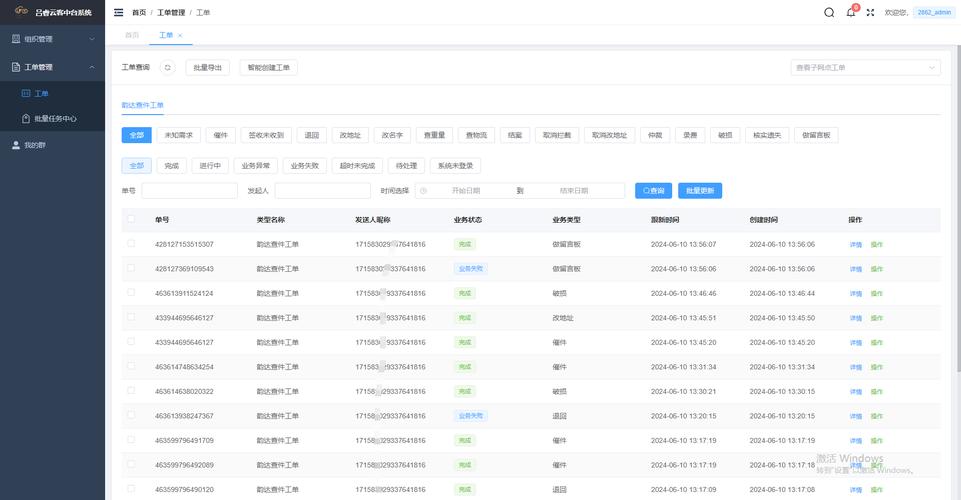Check the row for 463614748634254

(131, 366)
